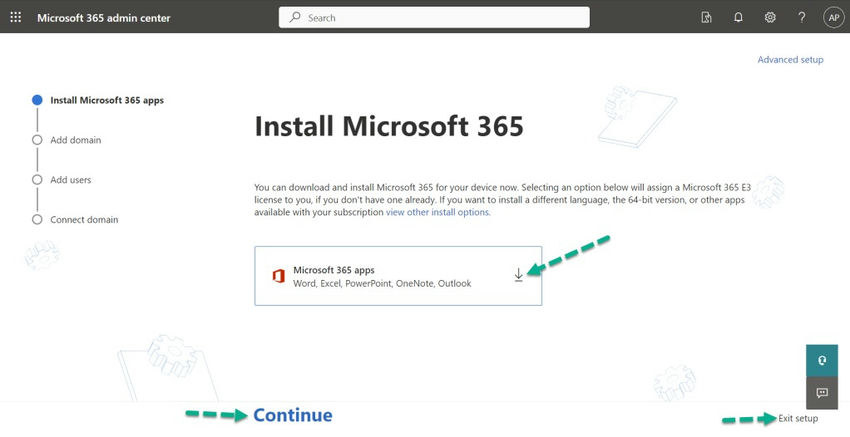Open the help and support headset button

pos(822,361)
